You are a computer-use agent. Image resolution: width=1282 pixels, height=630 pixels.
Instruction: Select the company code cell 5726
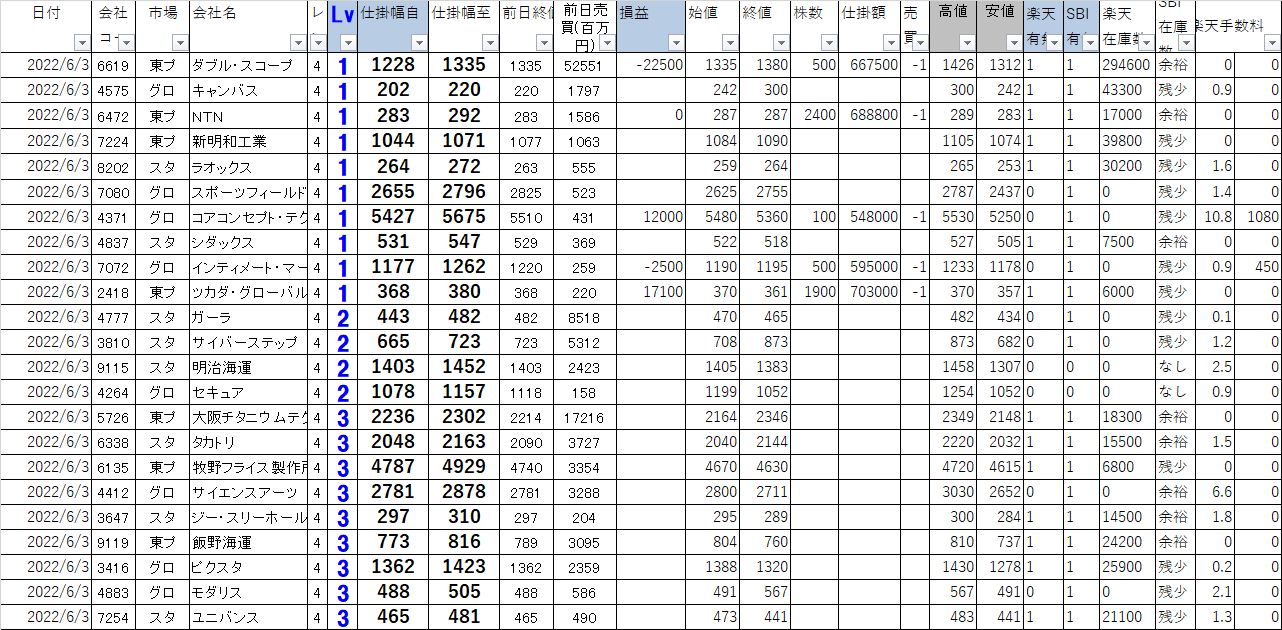113,417
